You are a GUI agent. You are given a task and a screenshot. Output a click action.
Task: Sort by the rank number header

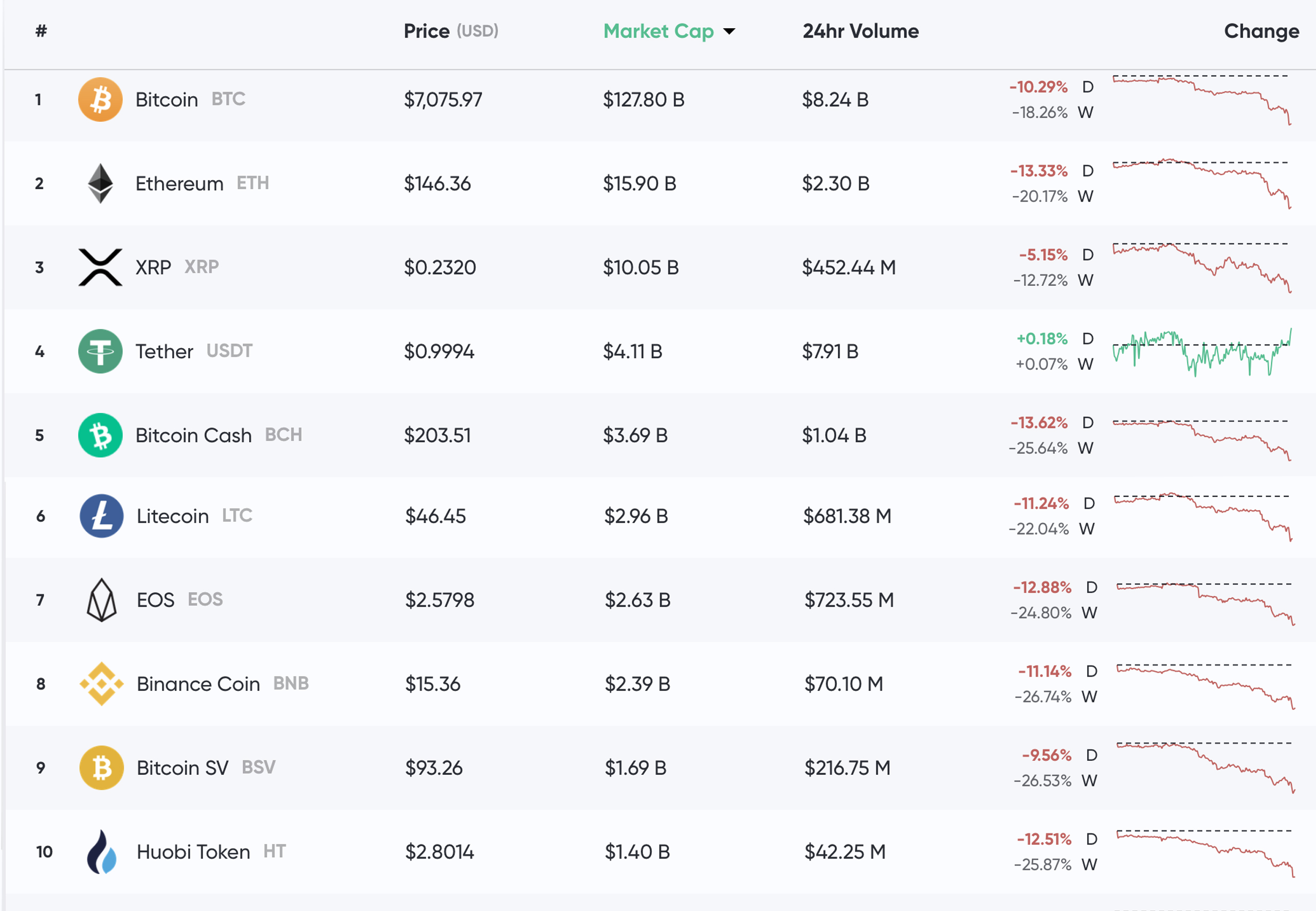41,31
